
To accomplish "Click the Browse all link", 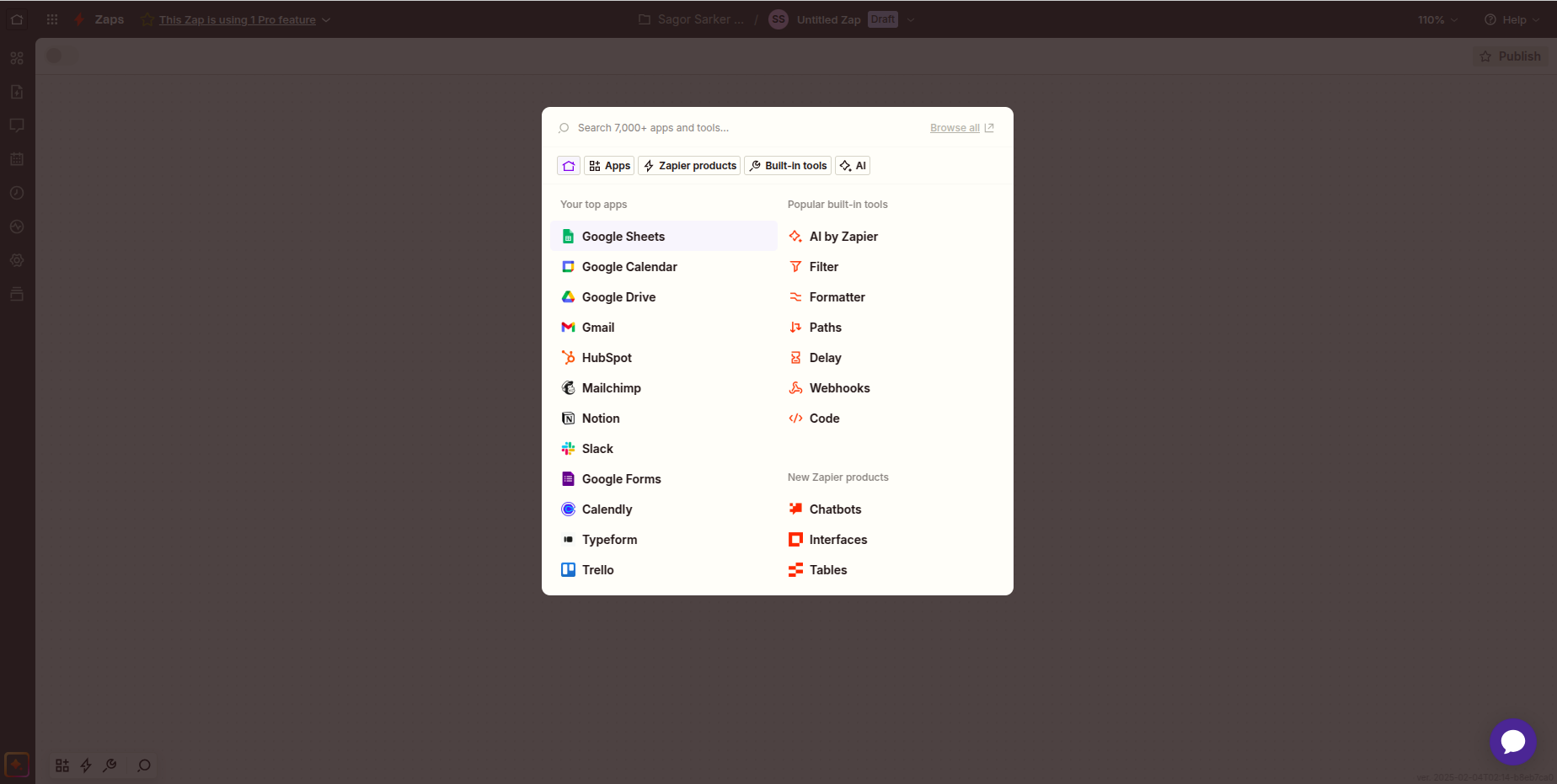I will 961,128.
